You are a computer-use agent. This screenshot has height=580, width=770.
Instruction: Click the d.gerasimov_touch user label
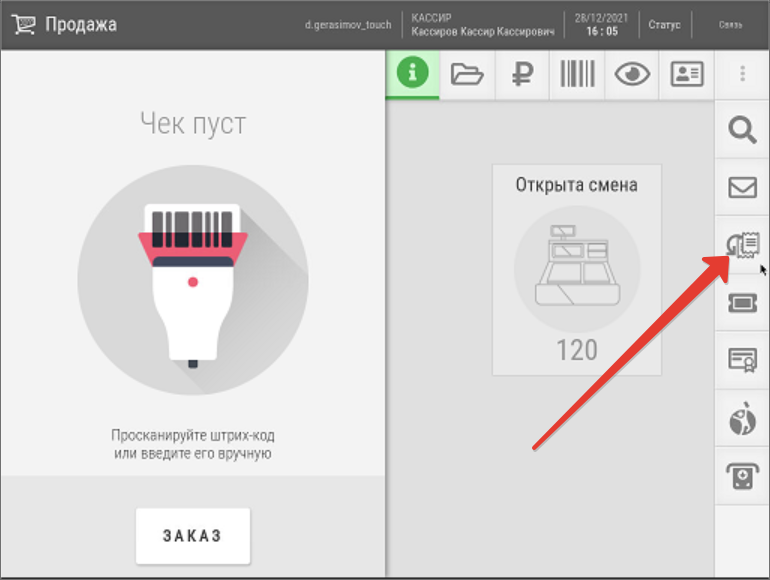[x=348, y=25]
